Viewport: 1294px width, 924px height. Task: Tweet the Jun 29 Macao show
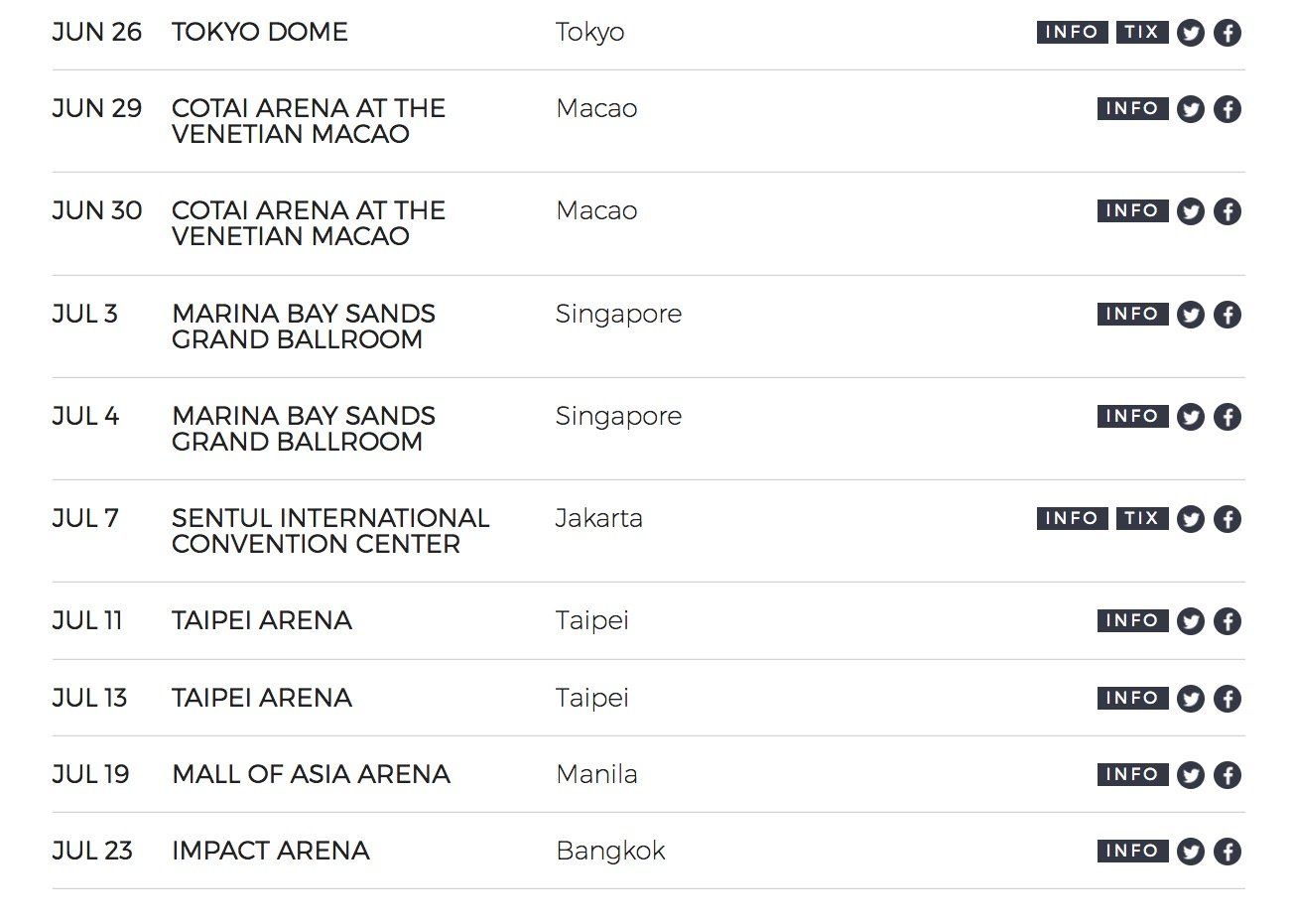(1191, 109)
